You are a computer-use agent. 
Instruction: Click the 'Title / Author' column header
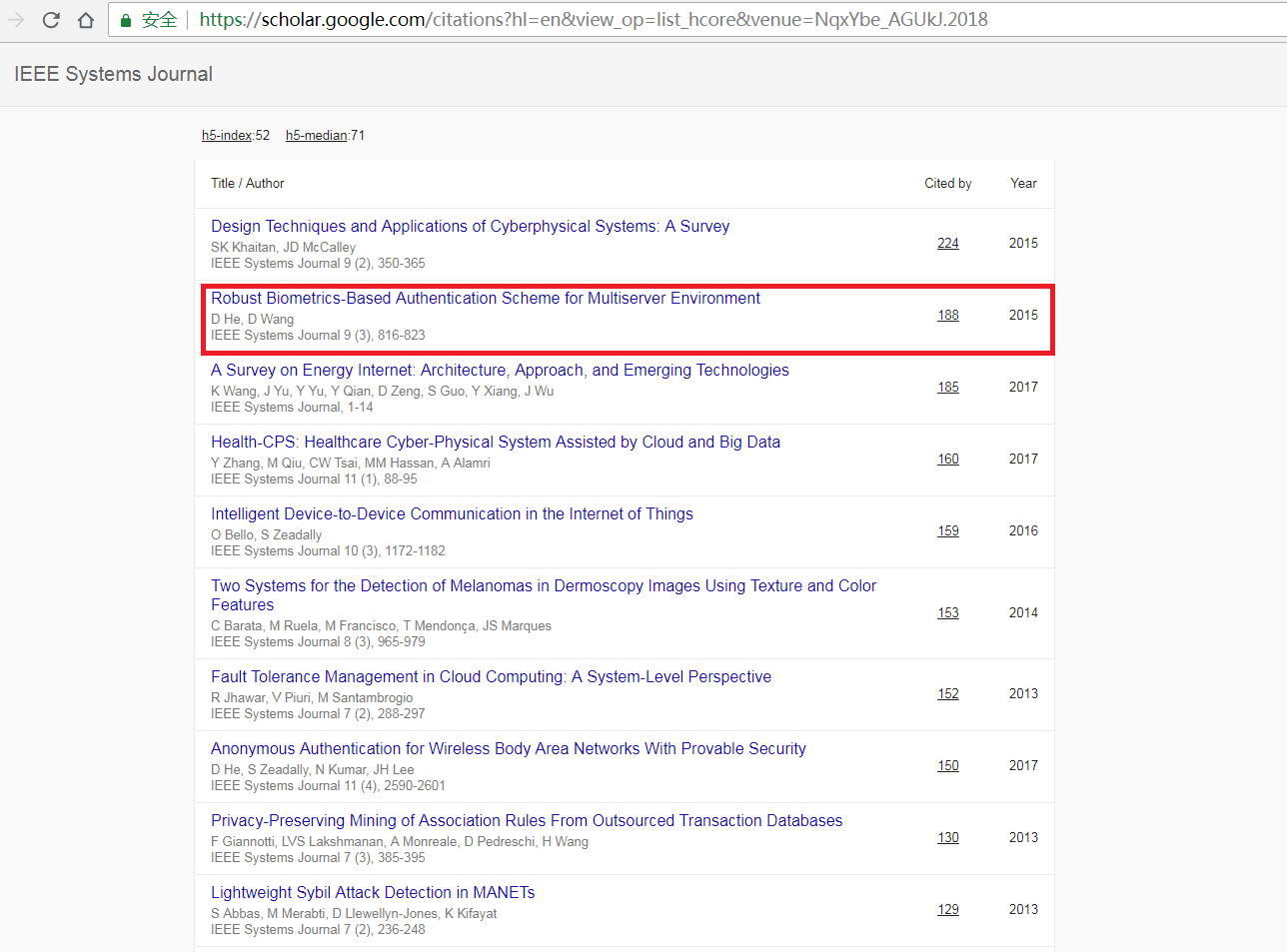point(248,184)
